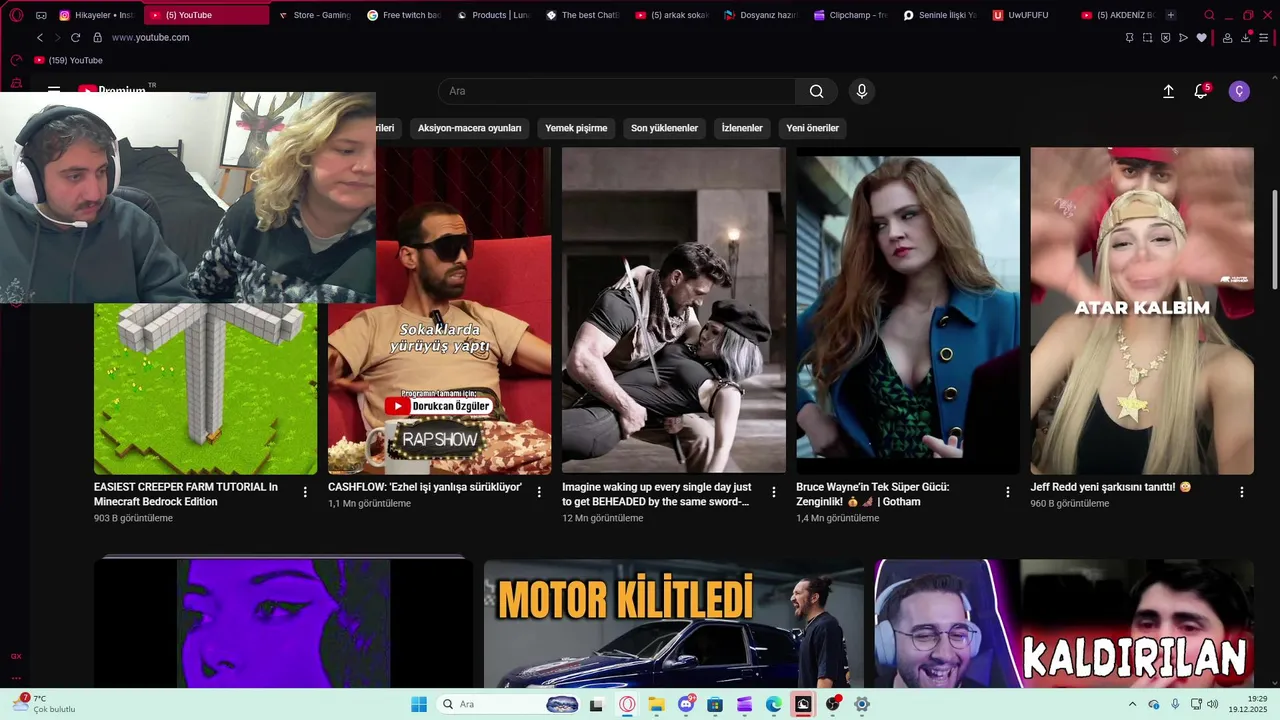This screenshot has width=1280, height=720.
Task: Open options for CASHFLOW Ezhel video
Action: 539,492
